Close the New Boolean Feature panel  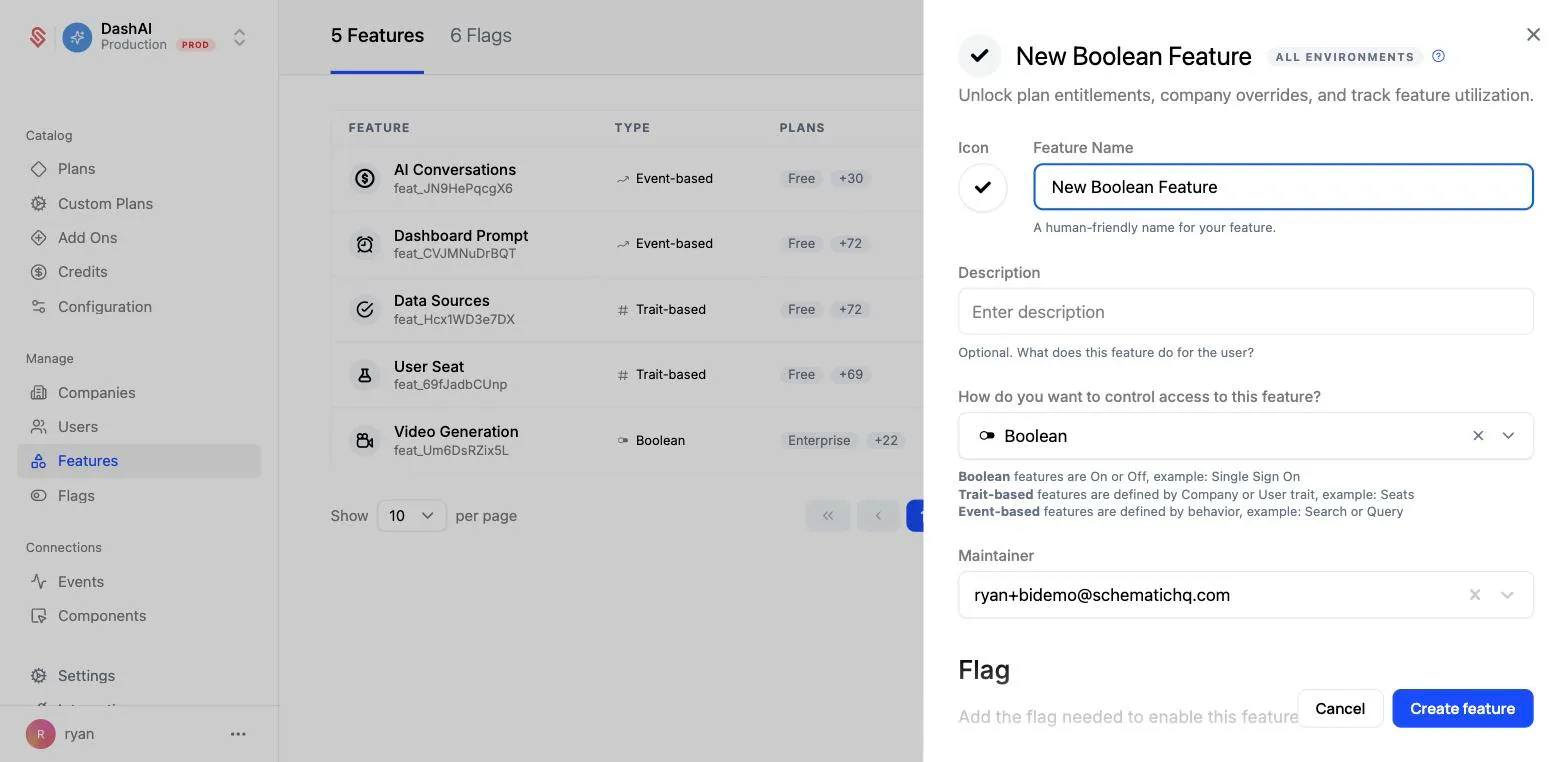[x=1534, y=35]
